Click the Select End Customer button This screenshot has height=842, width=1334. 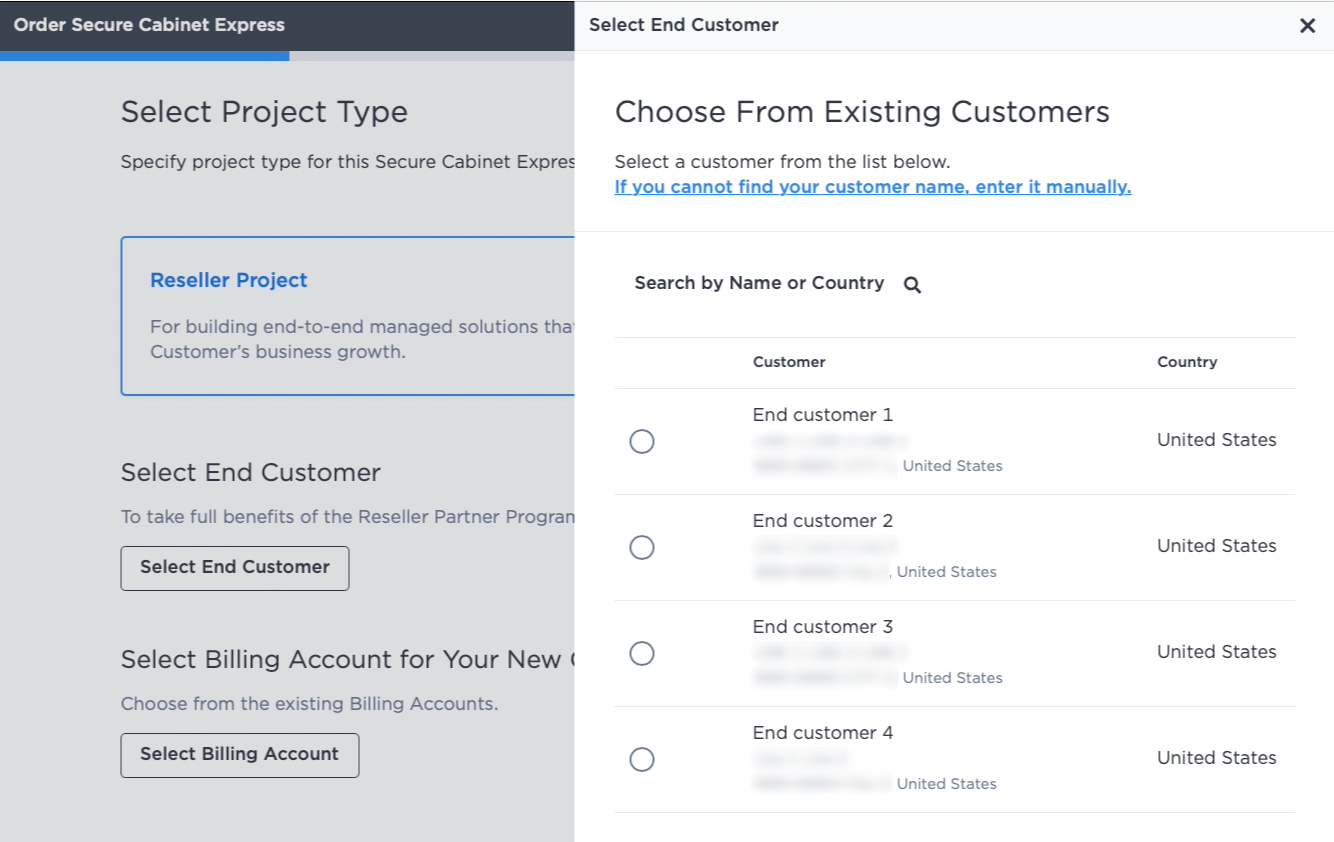click(x=235, y=568)
